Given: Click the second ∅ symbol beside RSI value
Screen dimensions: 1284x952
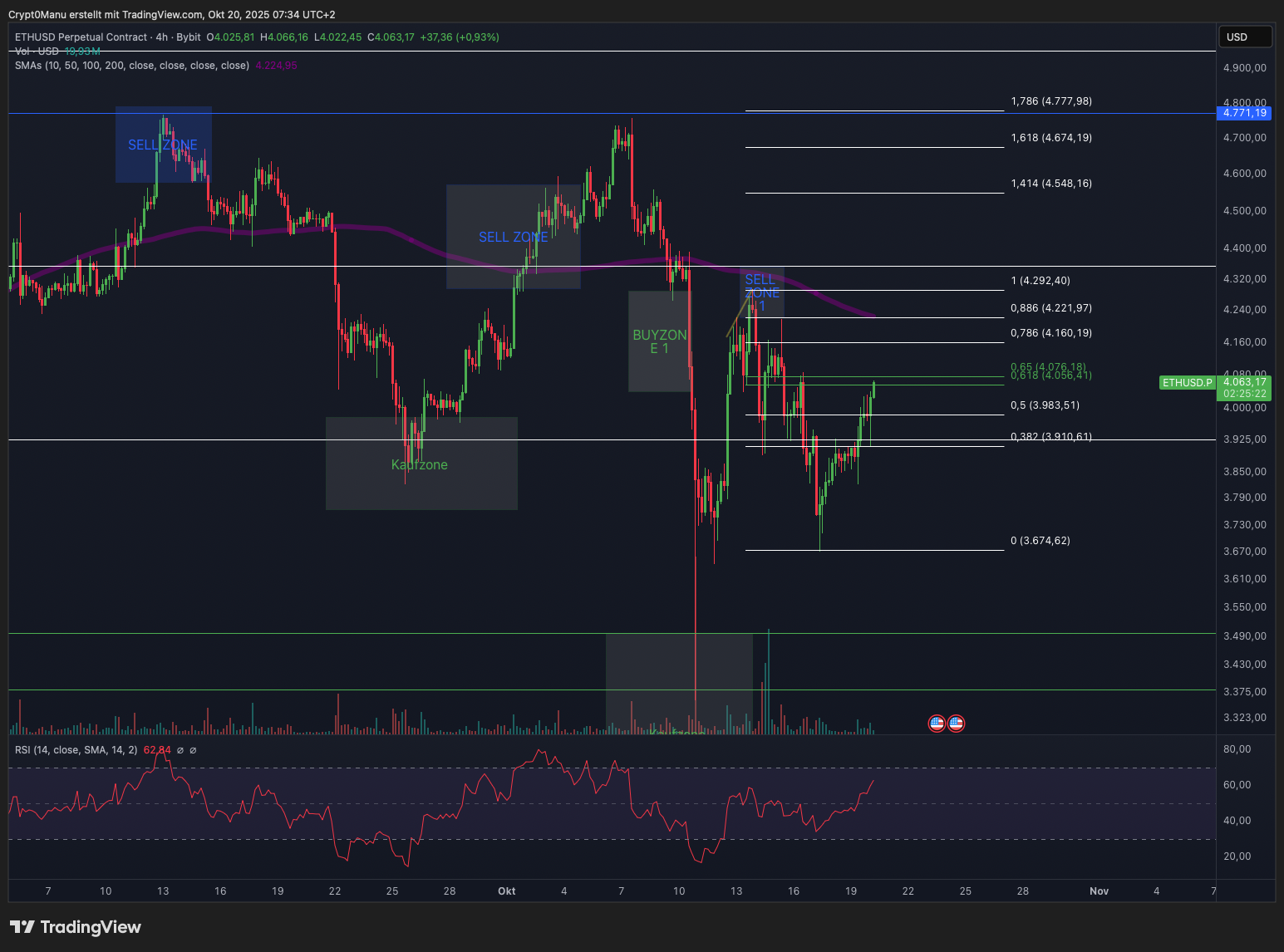Looking at the screenshot, I should [x=194, y=750].
